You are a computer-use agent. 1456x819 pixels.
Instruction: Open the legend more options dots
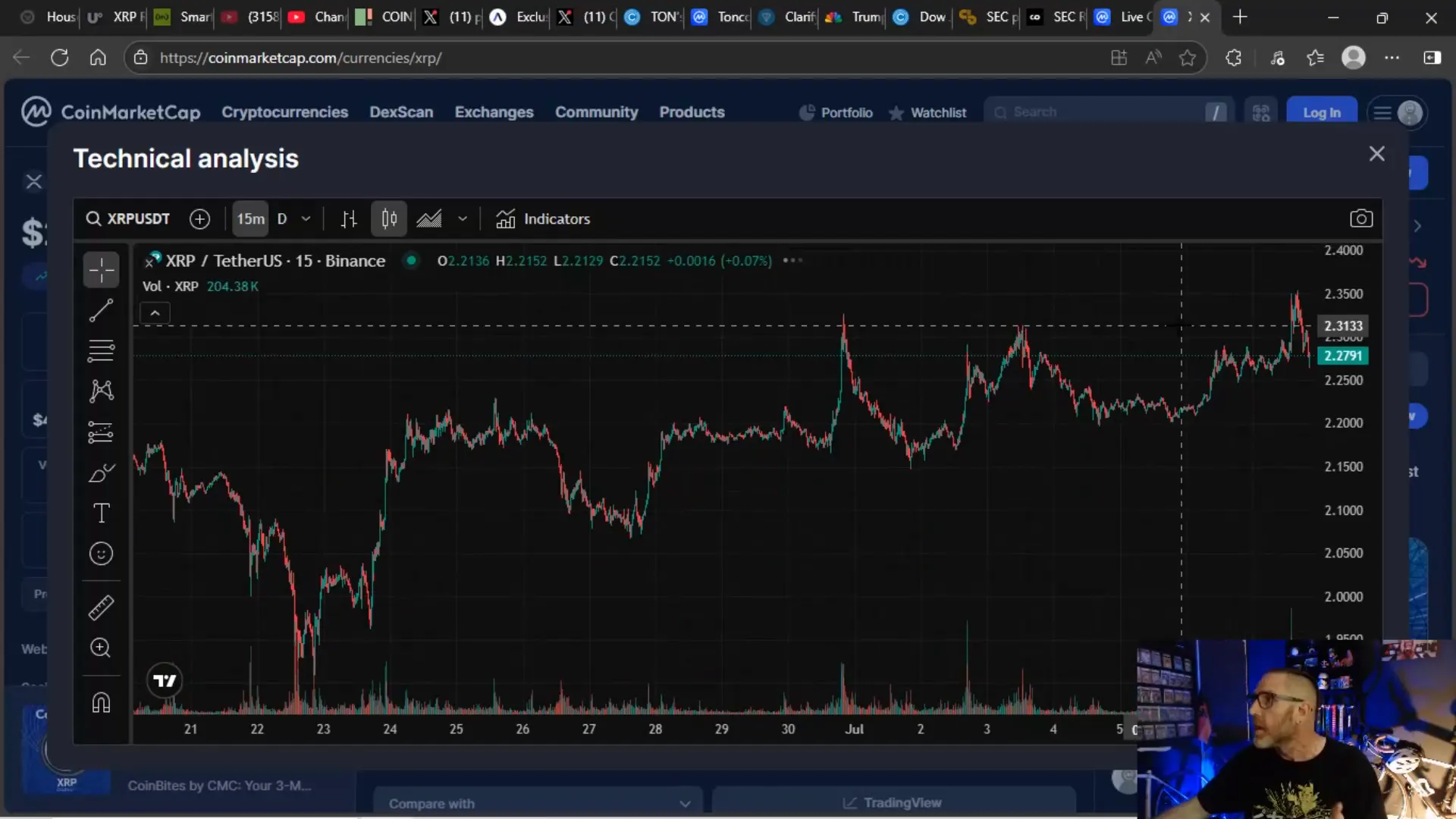(792, 260)
